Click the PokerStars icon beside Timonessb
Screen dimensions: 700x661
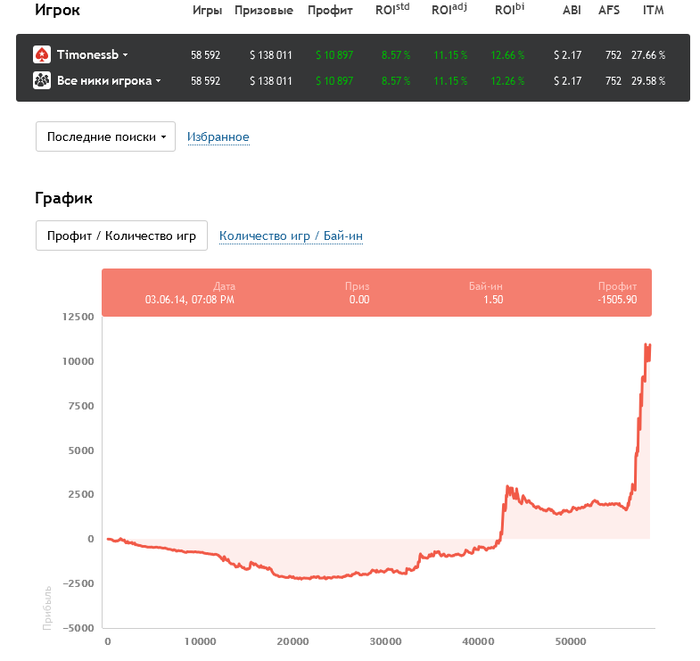42,55
